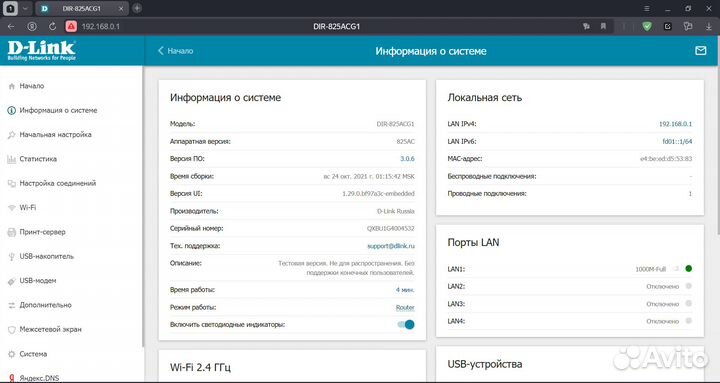Click the LAN1 speed 1000M-Full
The image size is (720, 383).
(650, 269)
